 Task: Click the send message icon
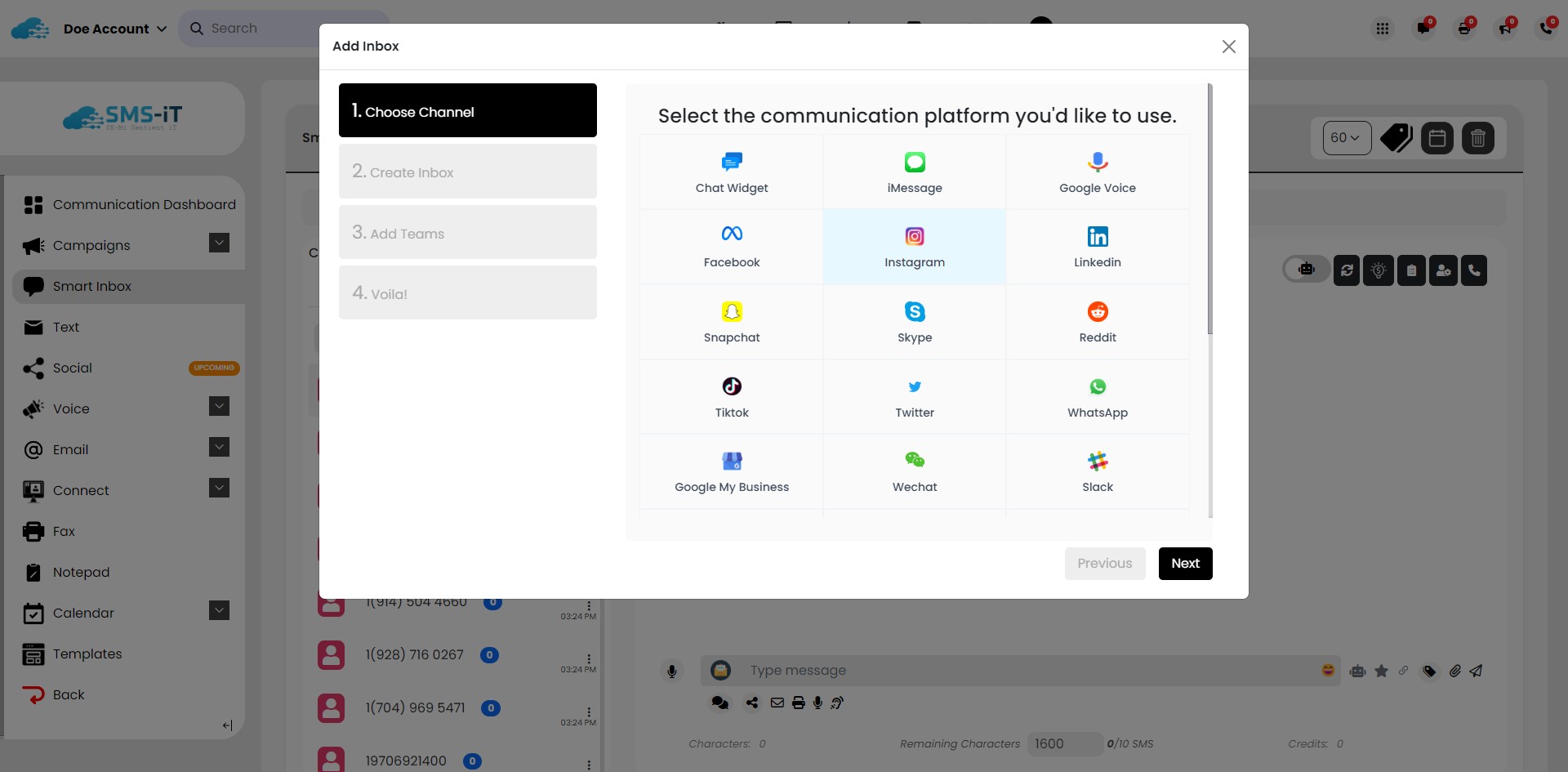(x=1476, y=672)
